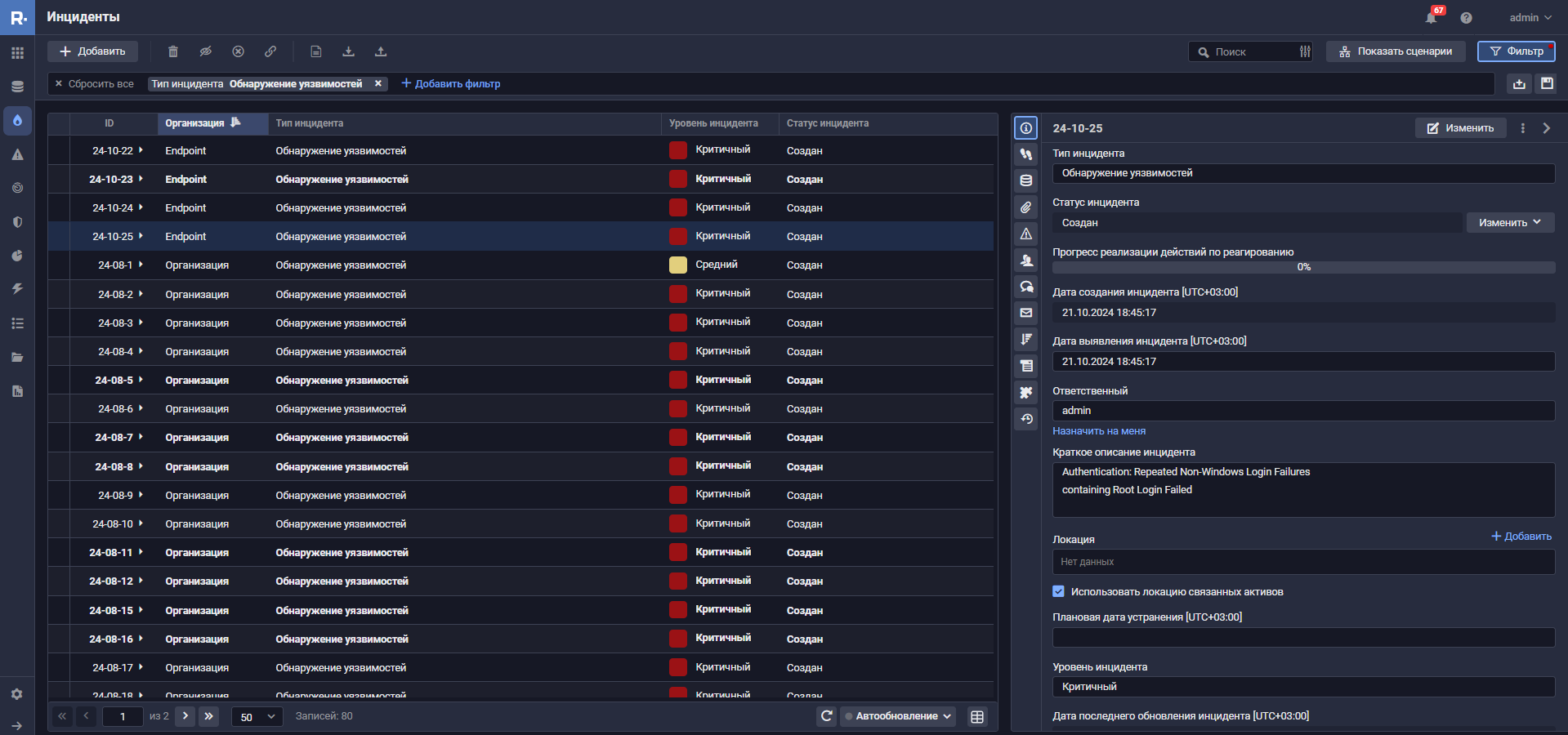Viewport: 1568px width, 735px height.
Task: Click the link chain icon in toolbar
Action: coord(270,51)
